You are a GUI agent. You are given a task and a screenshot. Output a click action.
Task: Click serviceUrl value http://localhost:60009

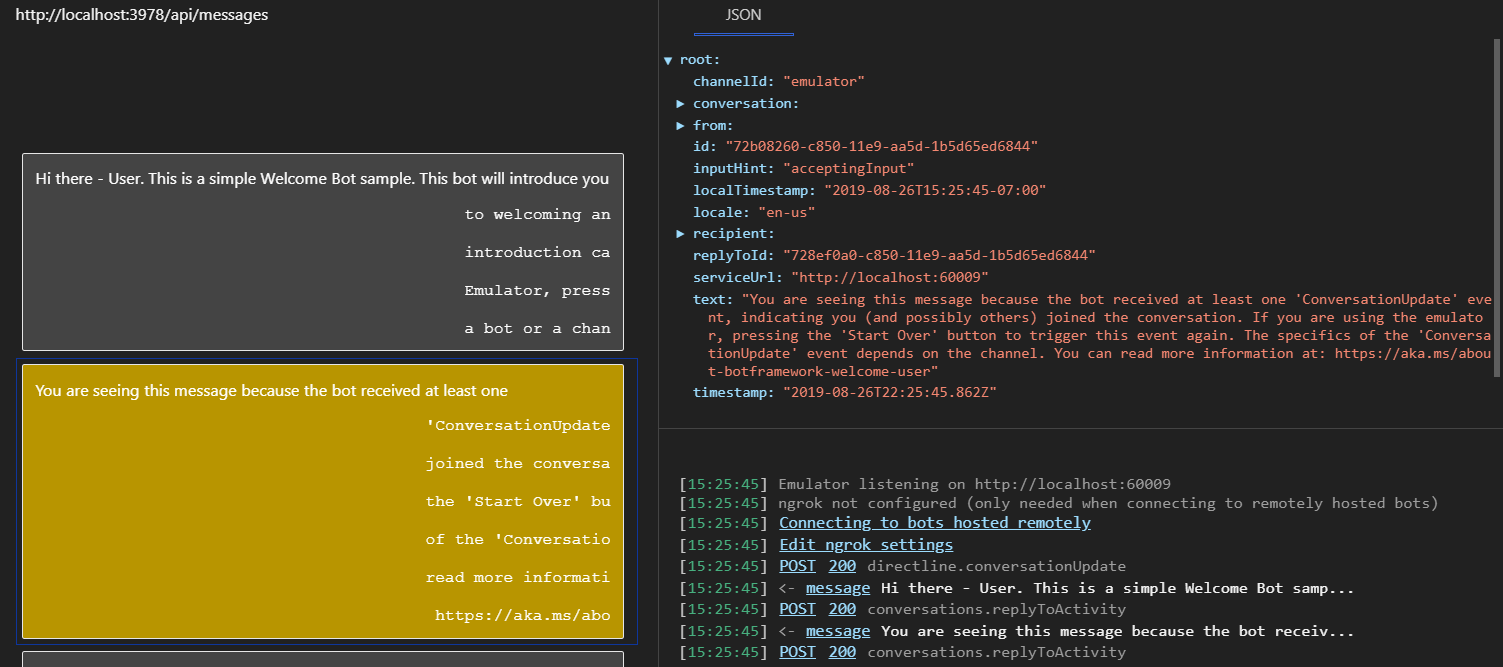click(x=890, y=277)
